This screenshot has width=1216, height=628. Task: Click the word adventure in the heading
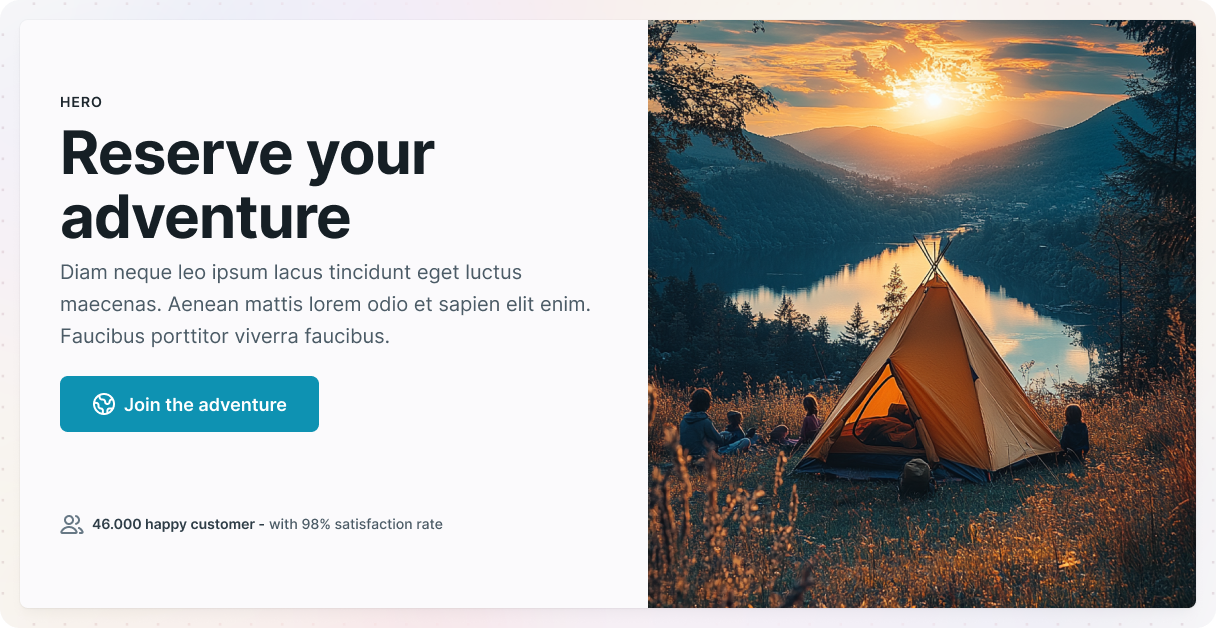point(206,217)
